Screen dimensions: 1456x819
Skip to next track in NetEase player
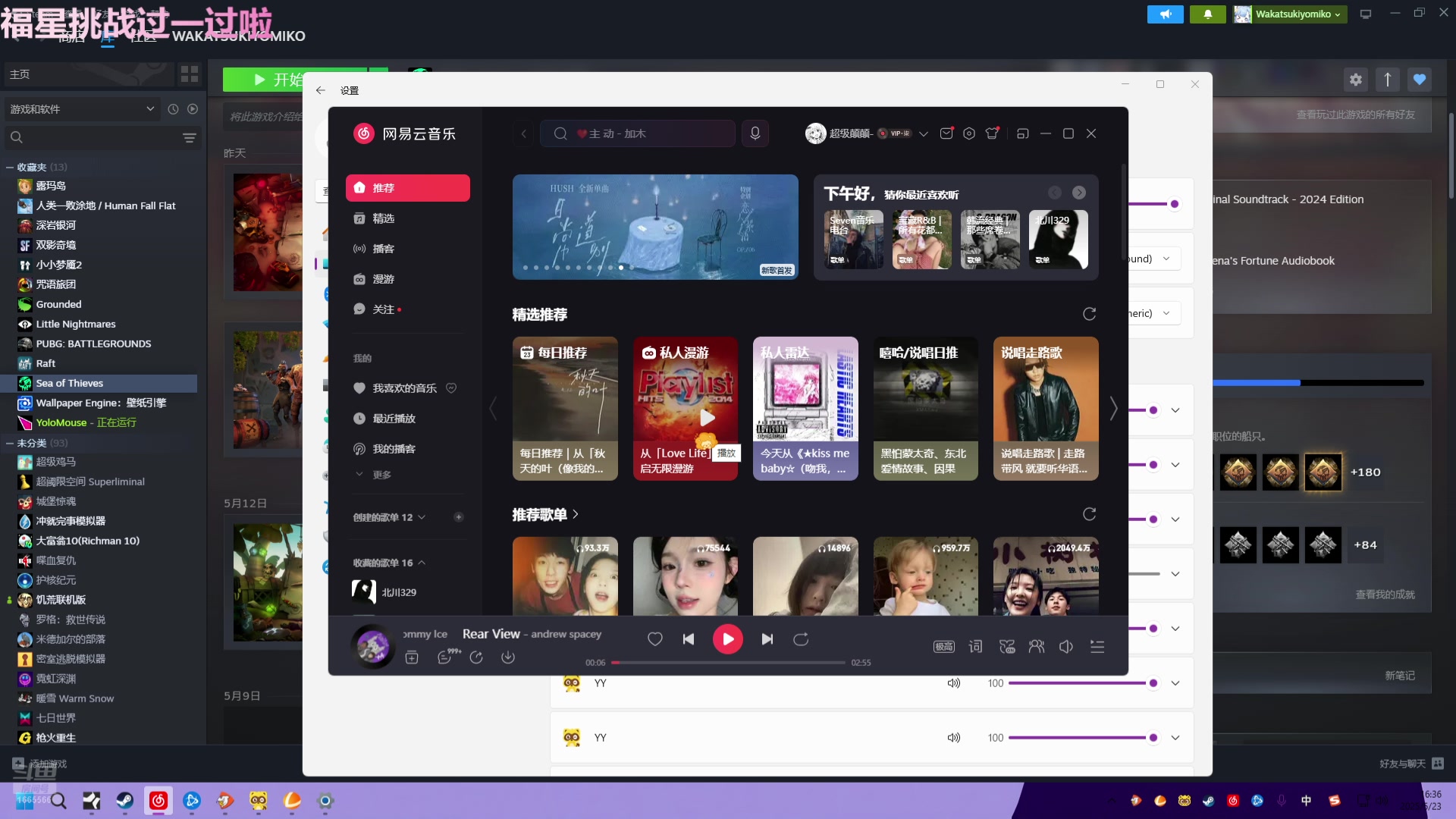(x=767, y=639)
